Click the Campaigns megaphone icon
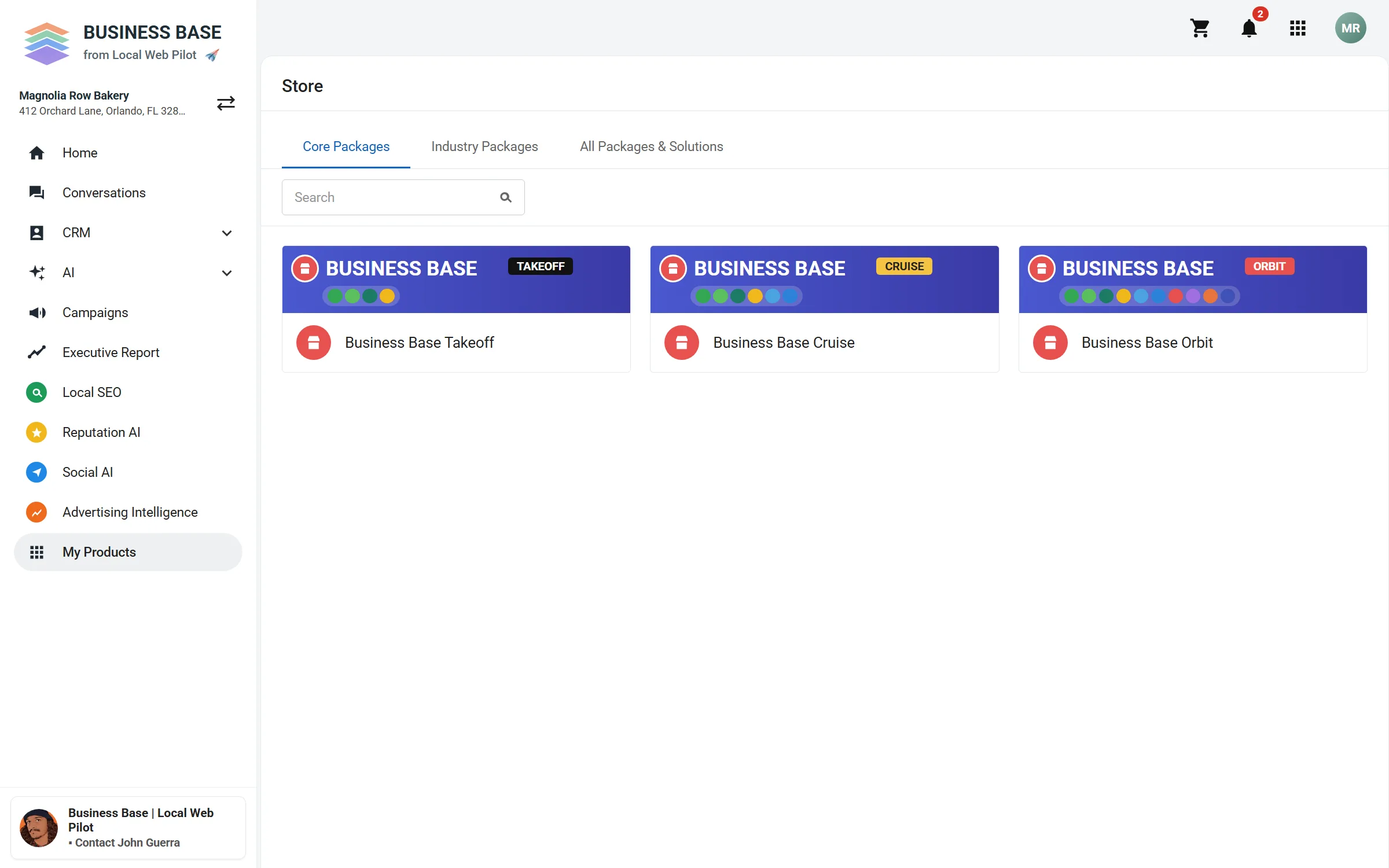This screenshot has width=1389, height=868. (37, 312)
